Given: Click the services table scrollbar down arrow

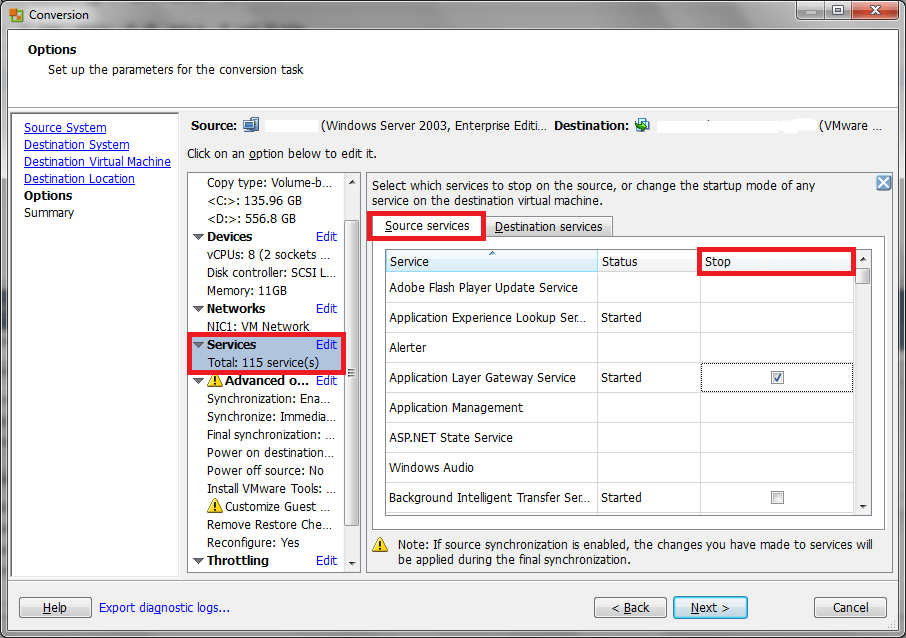Looking at the screenshot, I should (x=863, y=507).
